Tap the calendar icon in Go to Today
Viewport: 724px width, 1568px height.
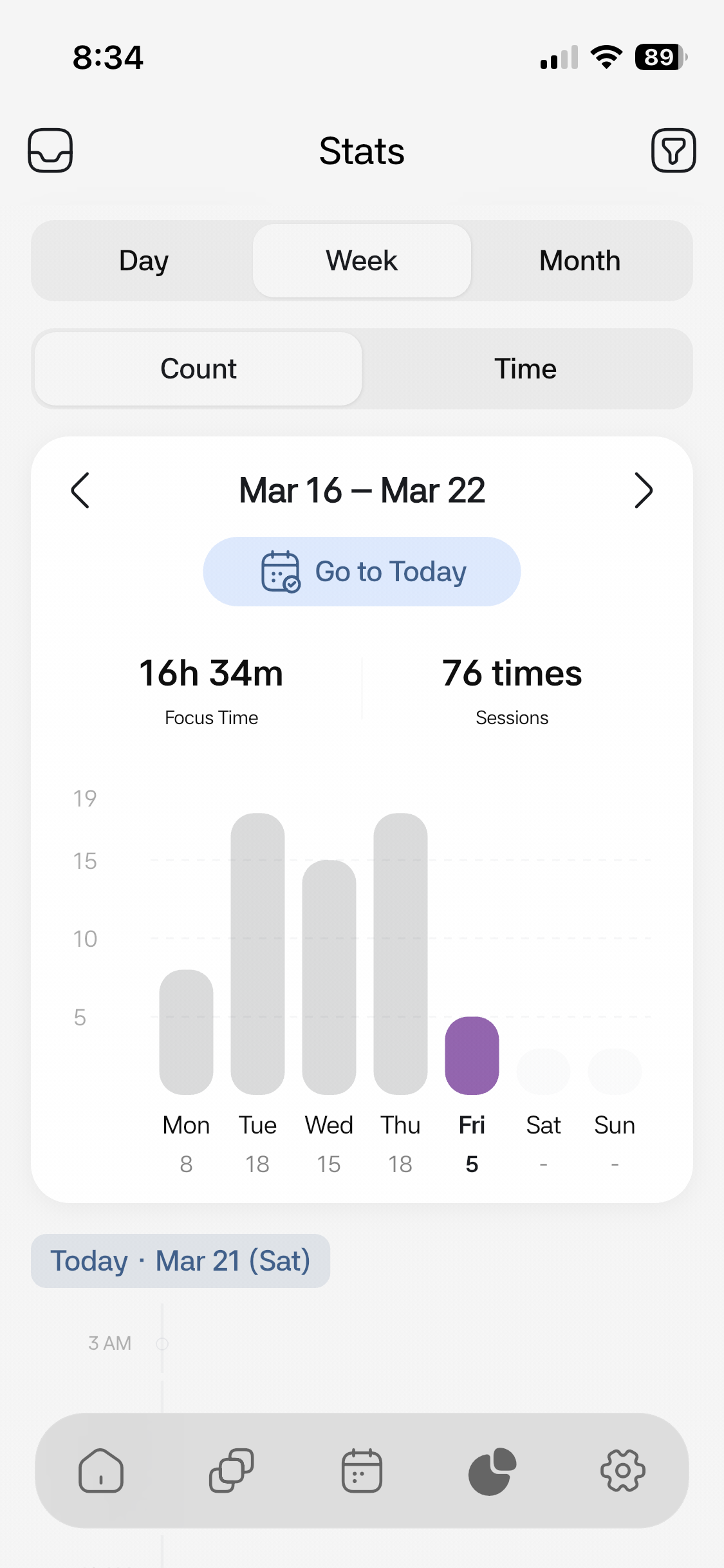pyautogui.click(x=281, y=572)
